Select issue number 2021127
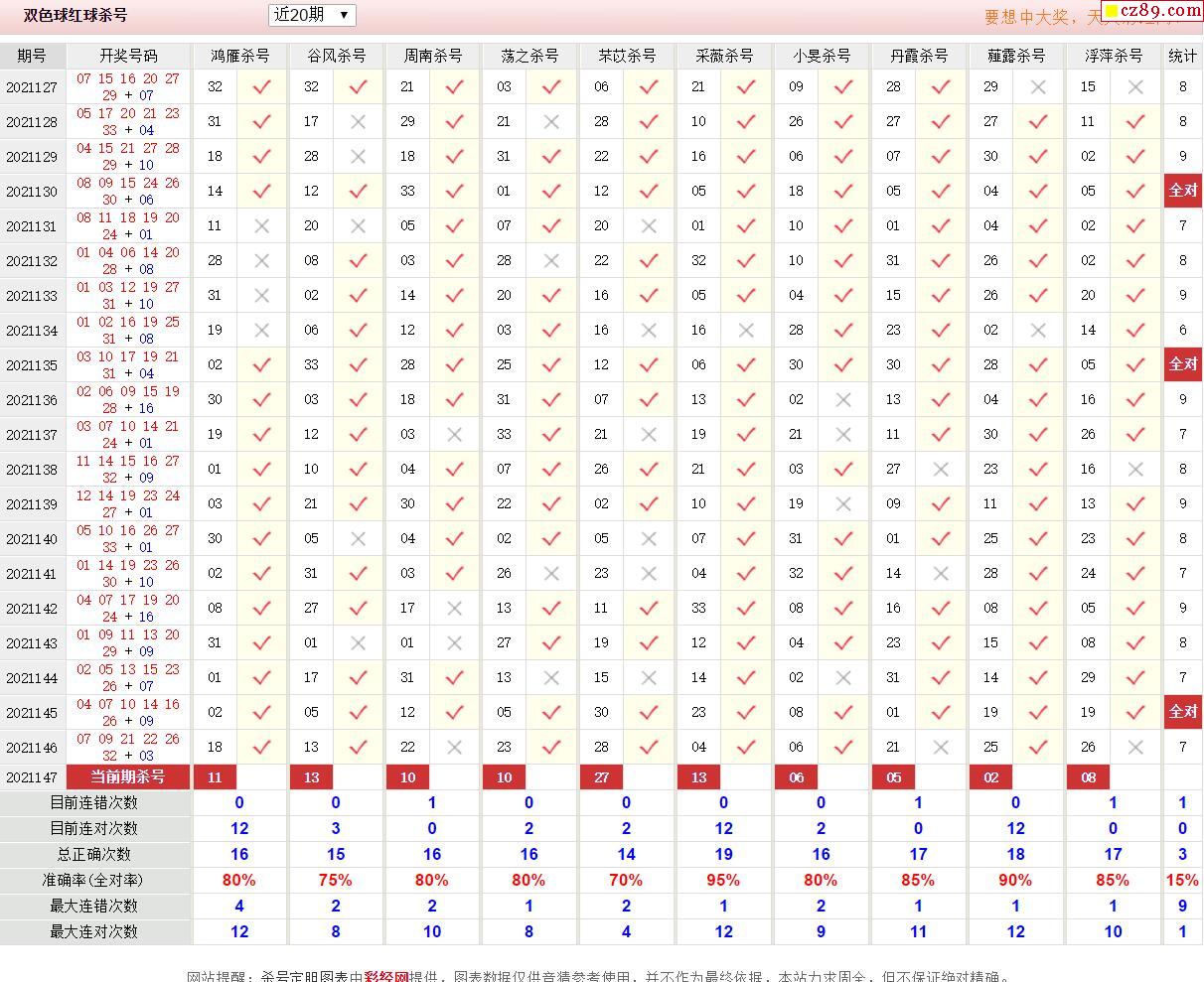Image resolution: width=1204 pixels, height=982 pixels. (x=32, y=87)
